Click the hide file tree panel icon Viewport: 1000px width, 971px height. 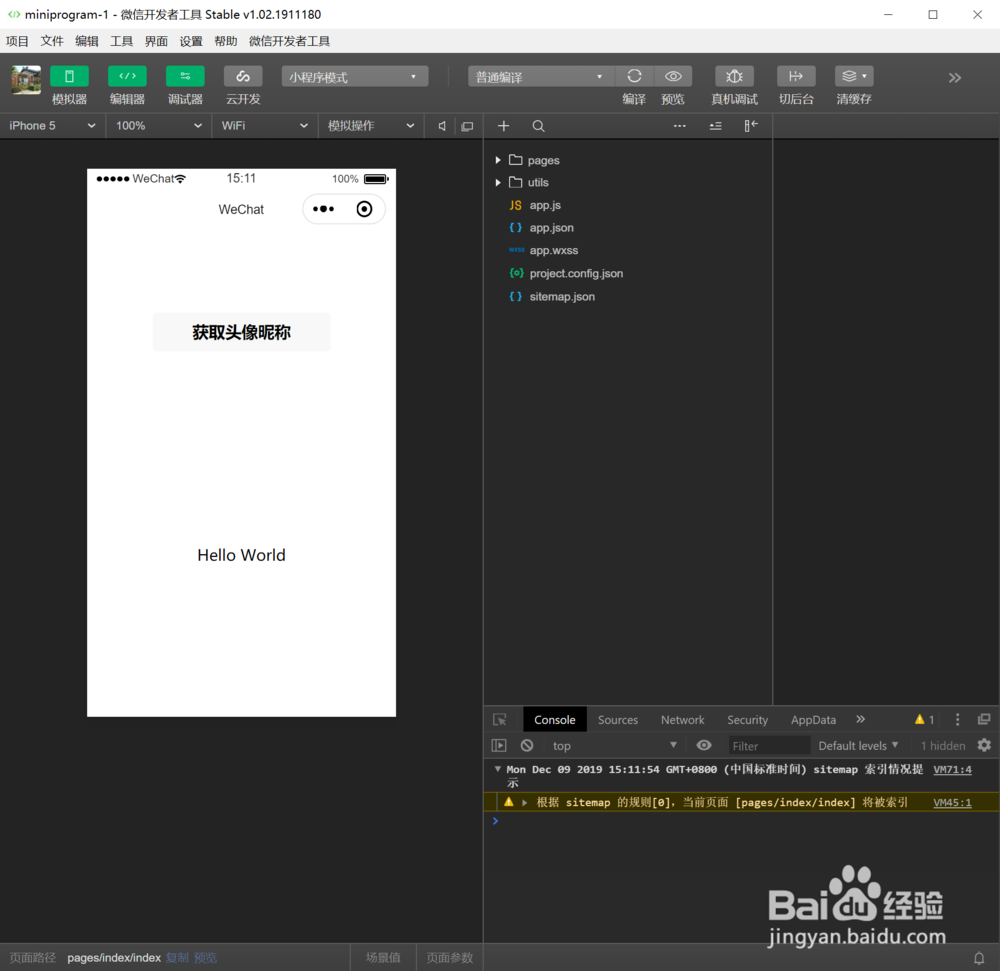pos(751,126)
